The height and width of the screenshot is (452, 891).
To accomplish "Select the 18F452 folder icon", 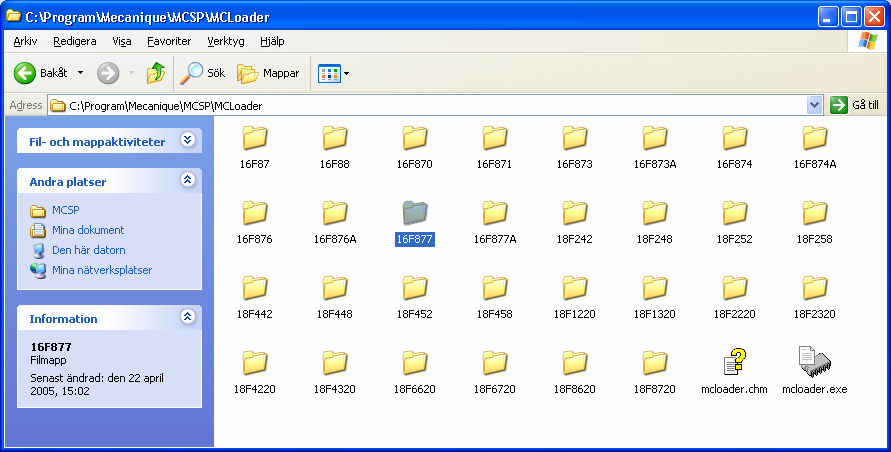I will [415, 288].
